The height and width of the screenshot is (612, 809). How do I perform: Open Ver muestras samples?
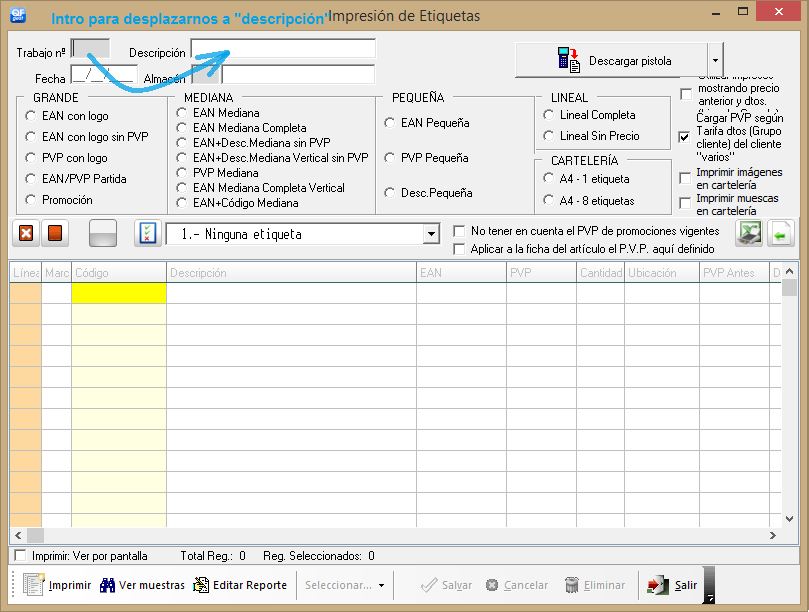pos(142,585)
